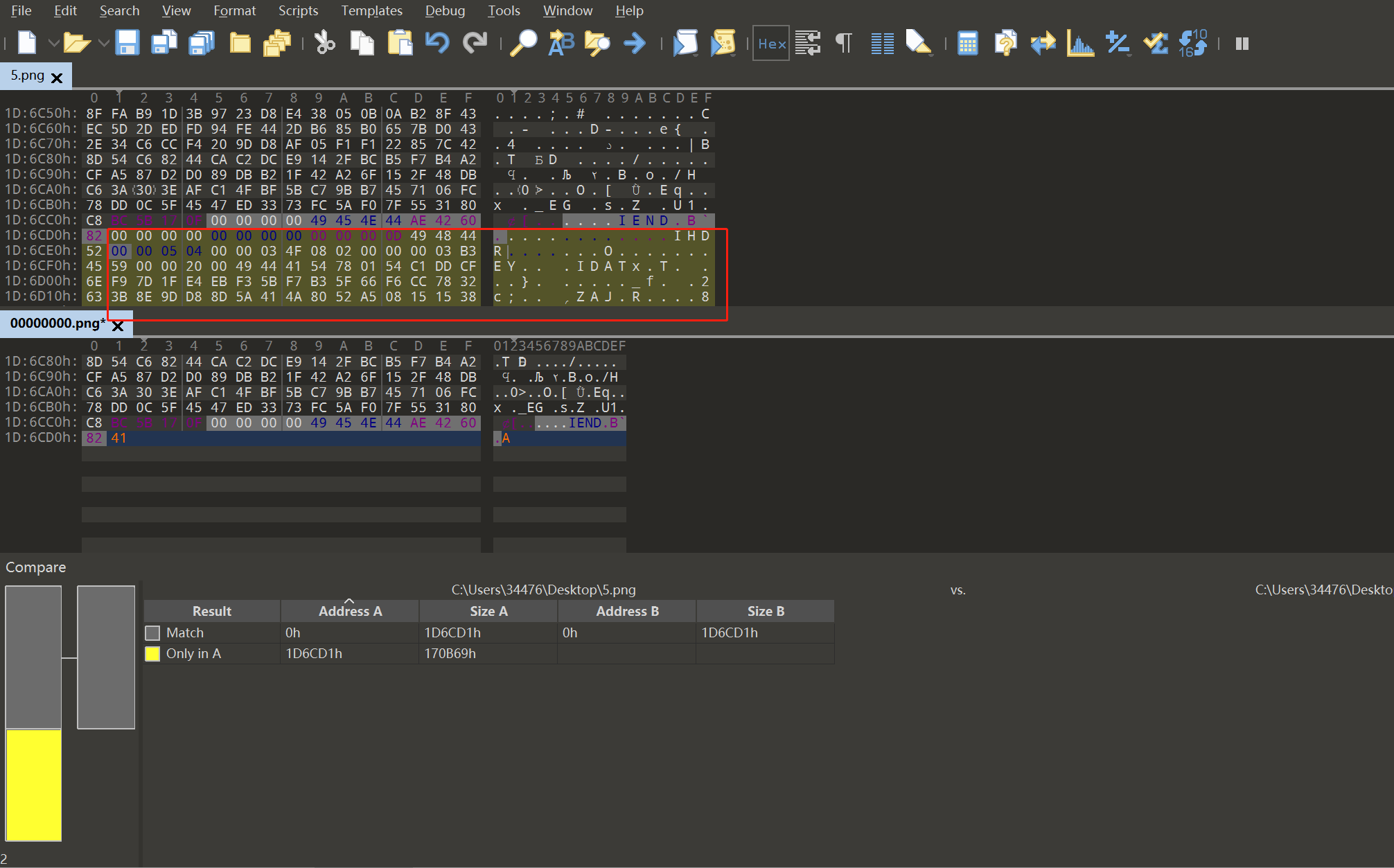
Task: Open the Edit menu
Action: pyautogui.click(x=65, y=10)
